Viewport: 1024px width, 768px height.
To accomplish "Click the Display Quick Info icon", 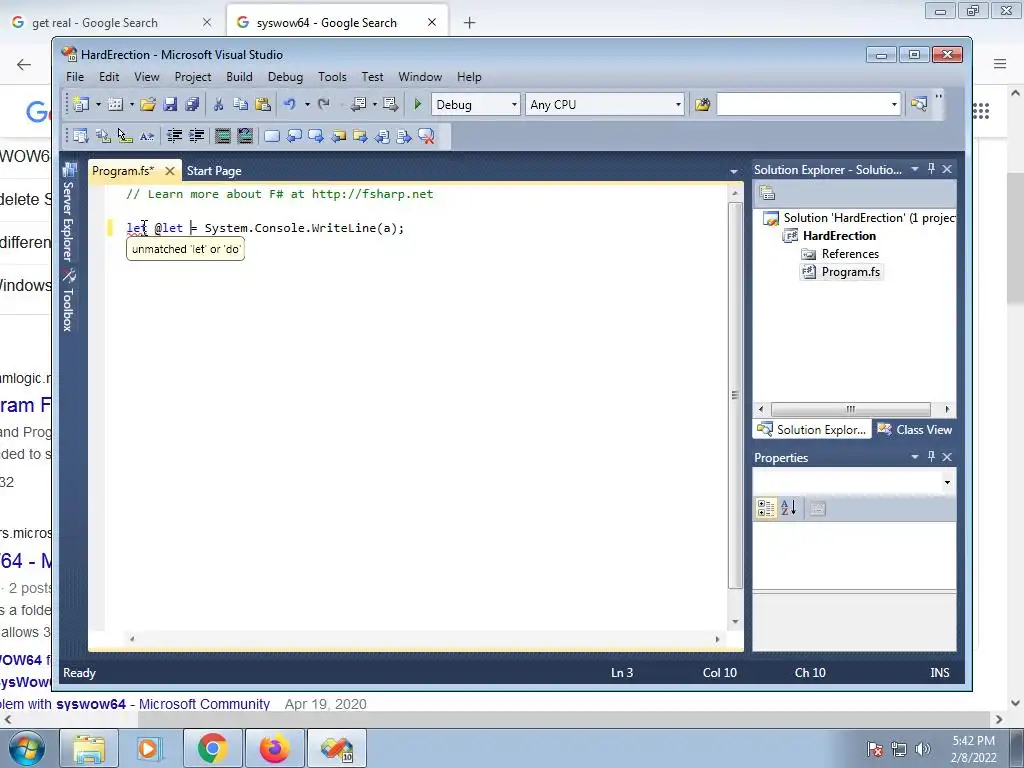I will coord(125,136).
